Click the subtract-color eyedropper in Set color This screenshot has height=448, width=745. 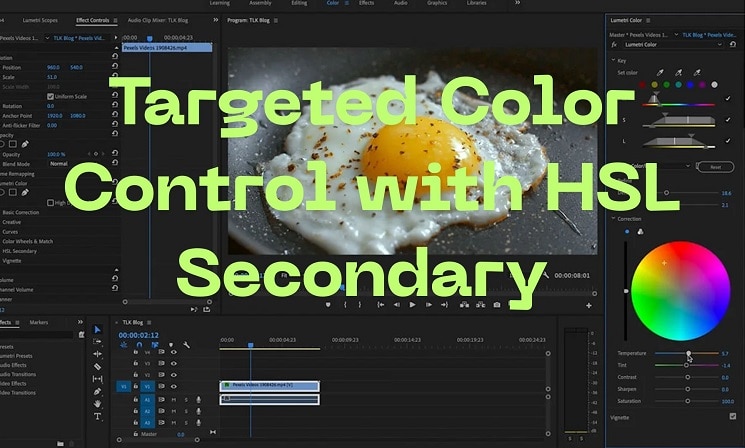point(697,73)
